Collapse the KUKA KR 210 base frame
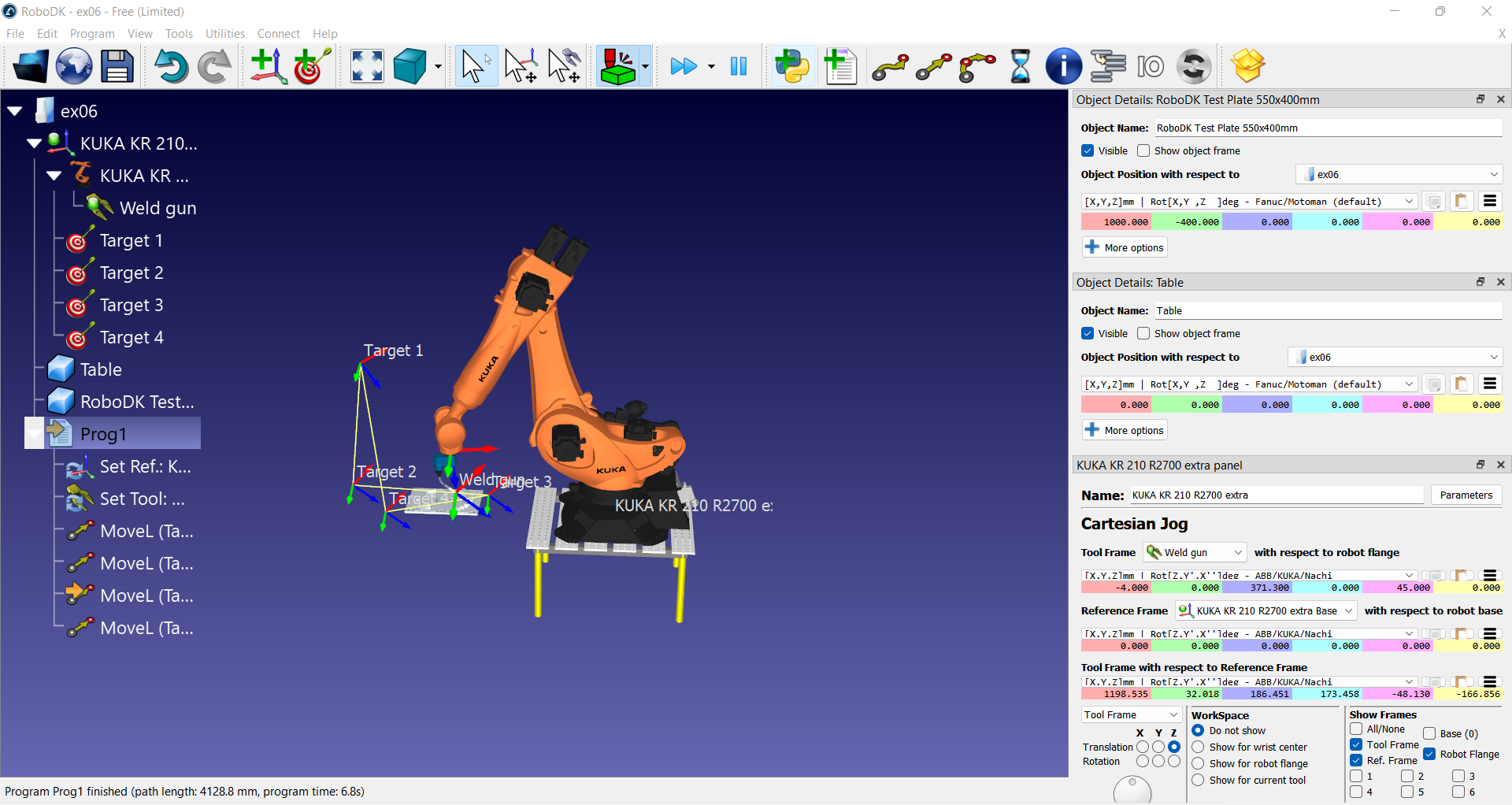 (34, 143)
